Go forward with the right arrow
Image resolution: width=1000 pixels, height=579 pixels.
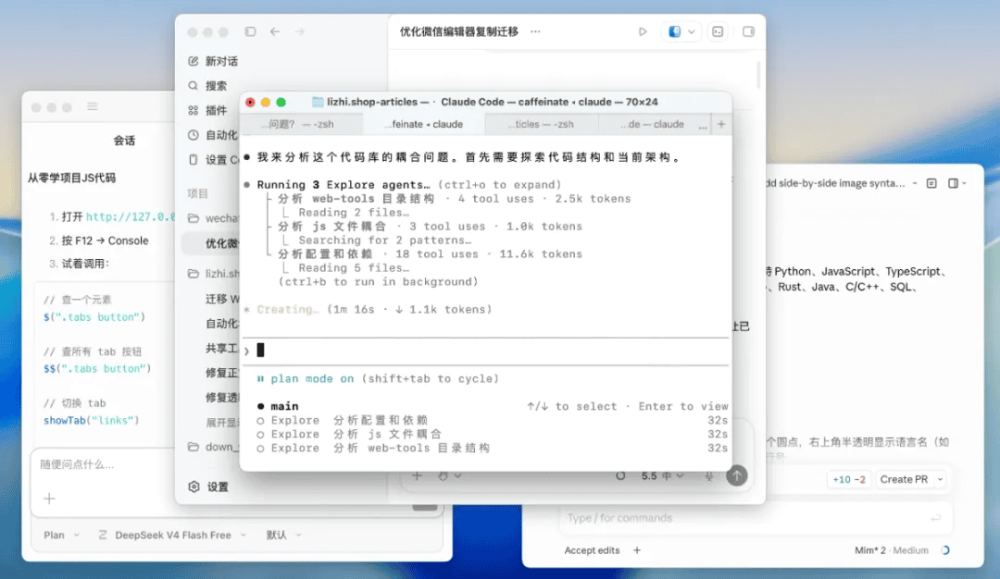pyautogui.click(x=300, y=31)
